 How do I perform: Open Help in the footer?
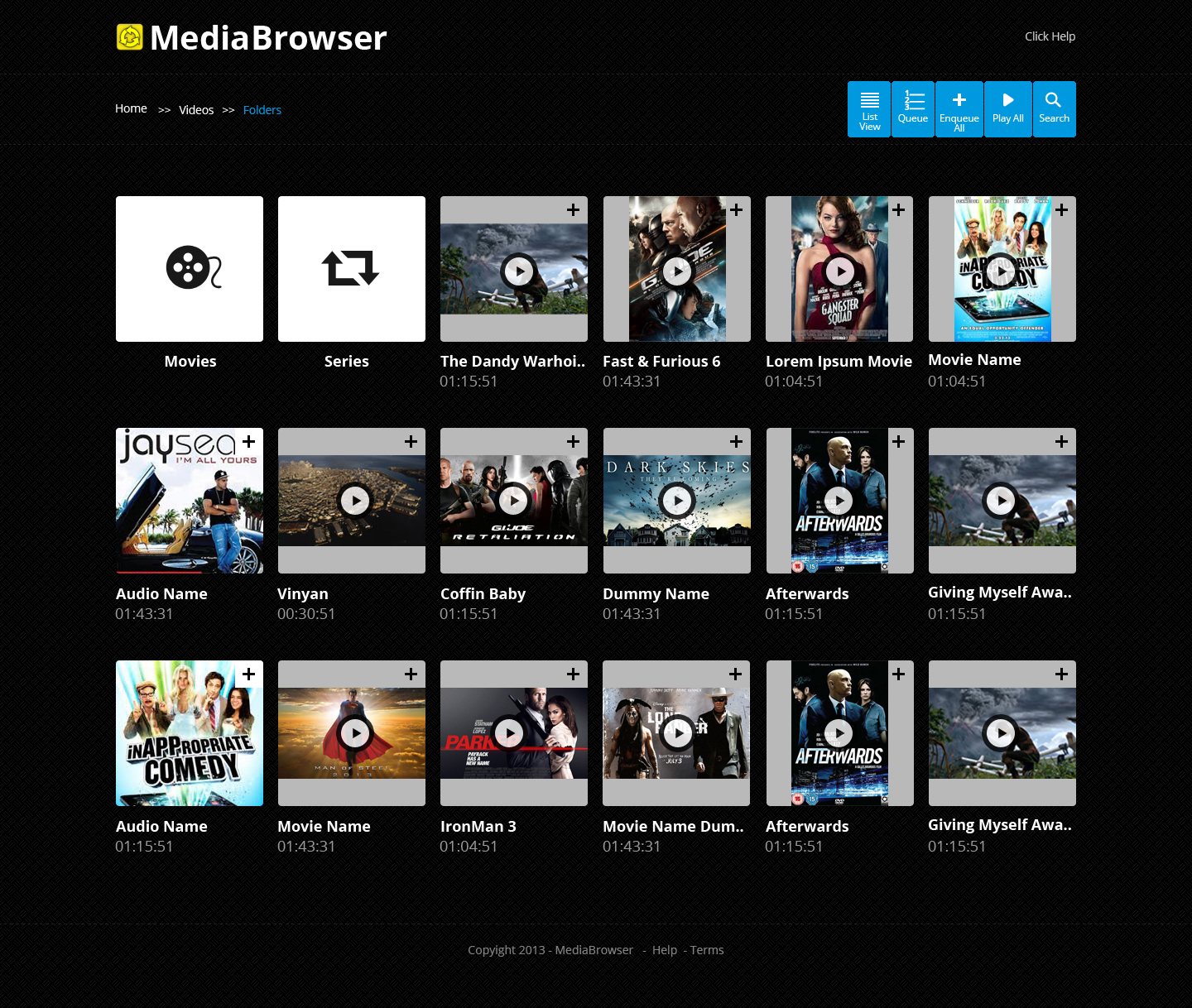[x=665, y=950]
